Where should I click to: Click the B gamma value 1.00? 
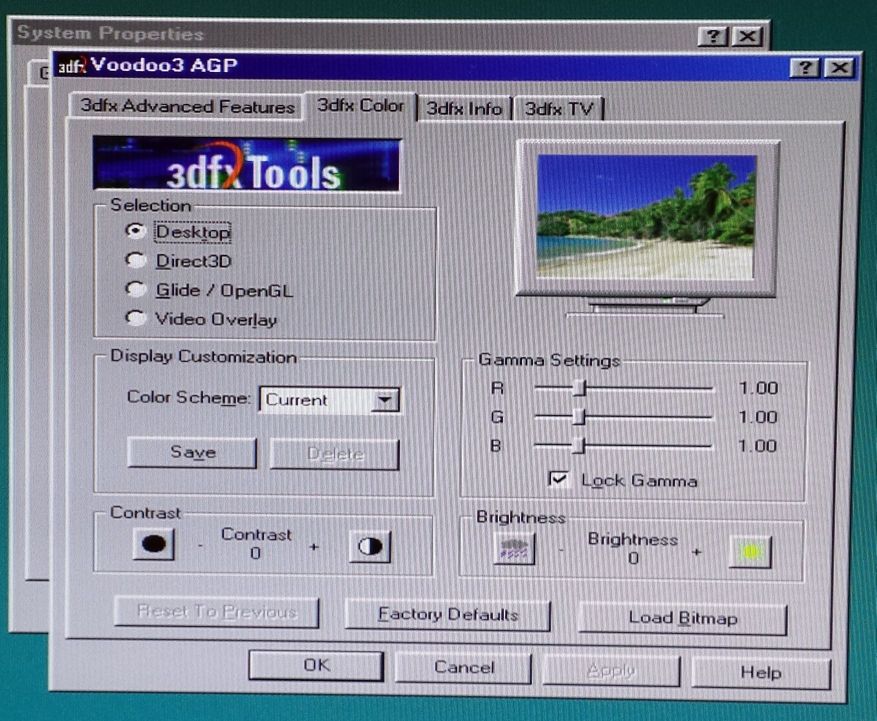point(758,446)
